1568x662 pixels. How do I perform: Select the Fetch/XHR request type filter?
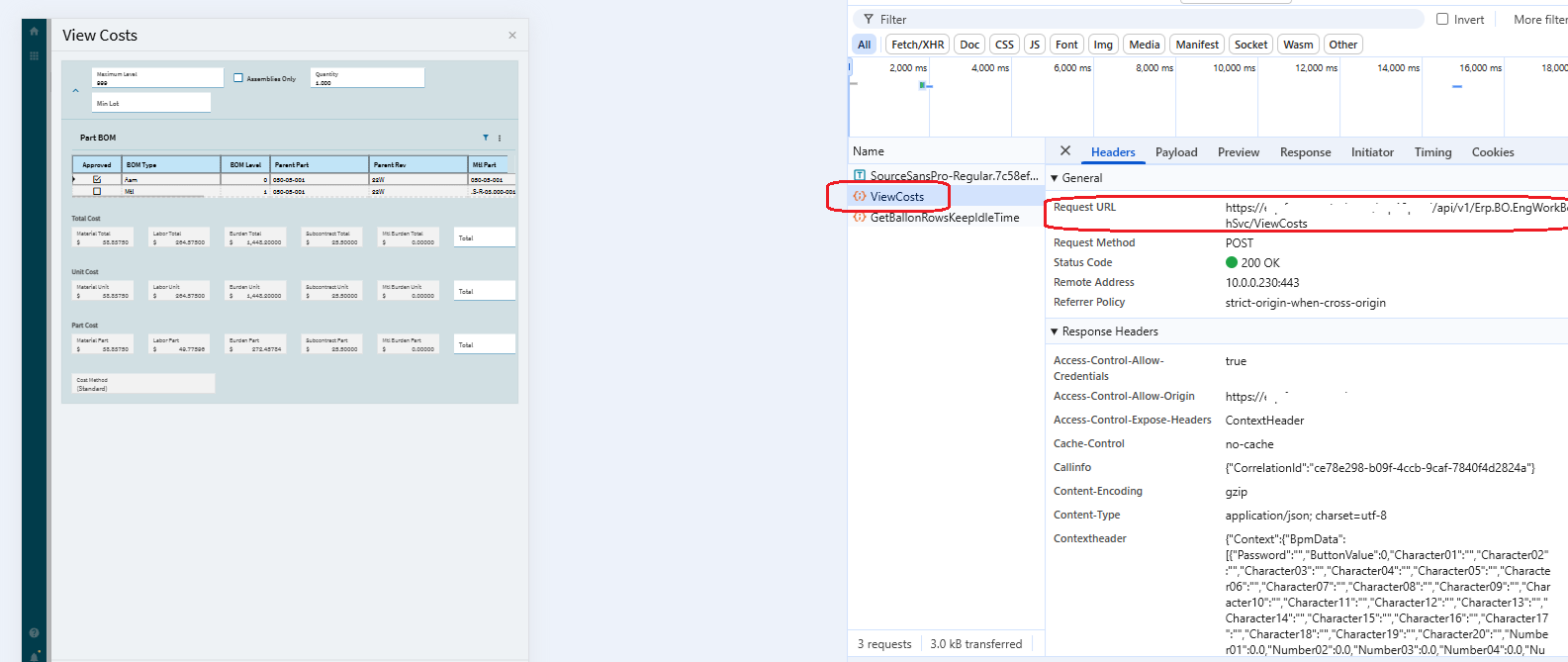(917, 45)
